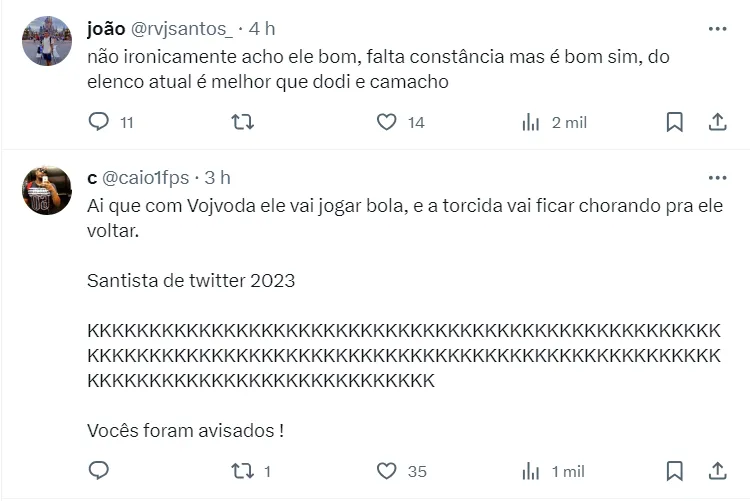Repost joão's tweet
The image size is (750, 501).
click(242, 122)
